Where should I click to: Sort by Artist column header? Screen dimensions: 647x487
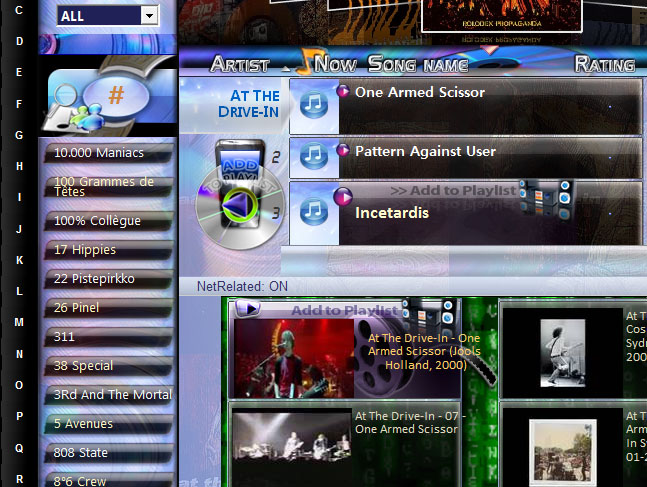(240, 64)
